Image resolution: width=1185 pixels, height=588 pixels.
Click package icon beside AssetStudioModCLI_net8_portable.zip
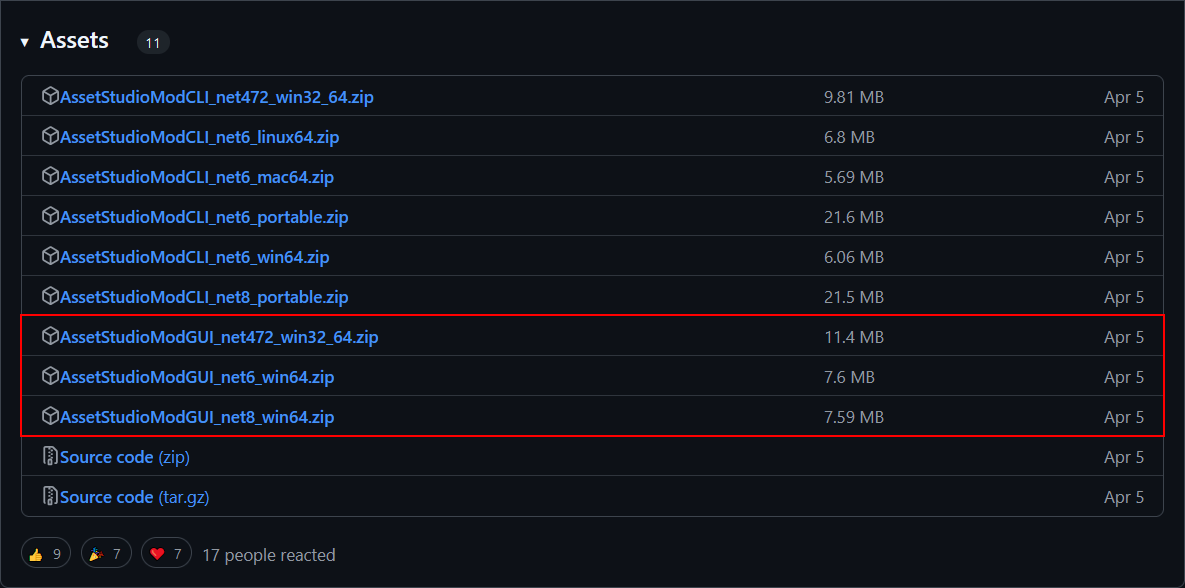coord(50,297)
